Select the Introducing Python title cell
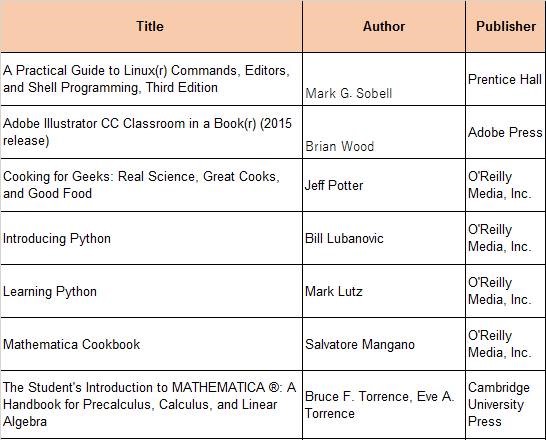Screen dimensions: 546x440 pyautogui.click(x=151, y=238)
